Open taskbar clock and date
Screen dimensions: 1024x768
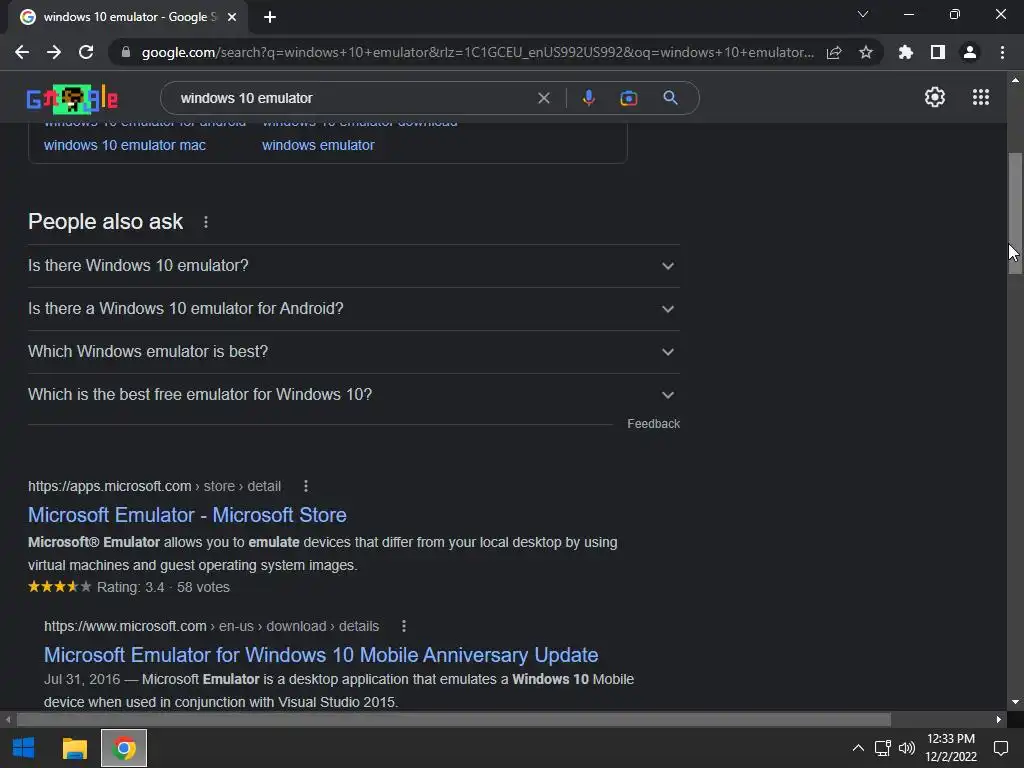point(951,748)
